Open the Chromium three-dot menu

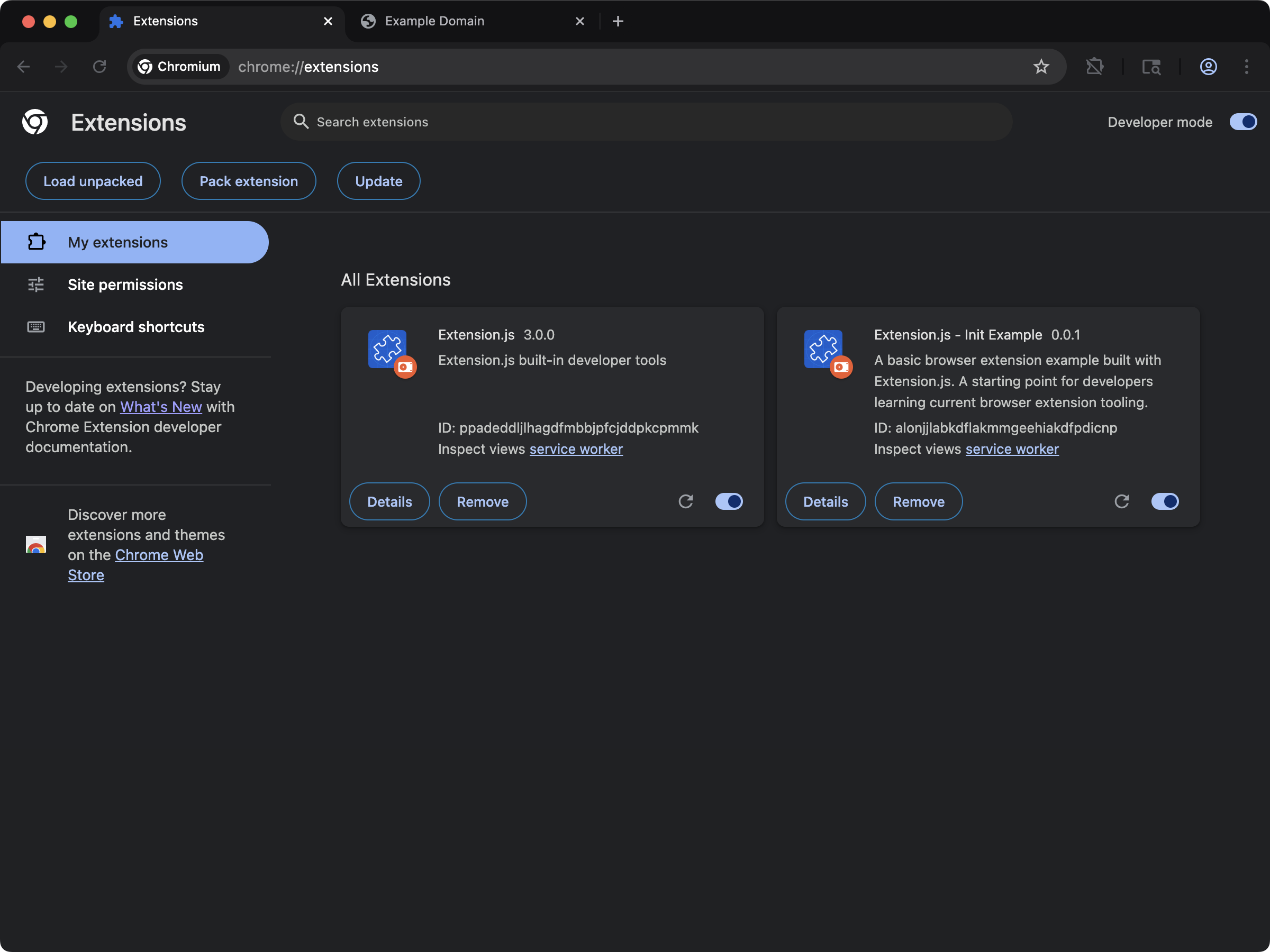pos(1246,67)
